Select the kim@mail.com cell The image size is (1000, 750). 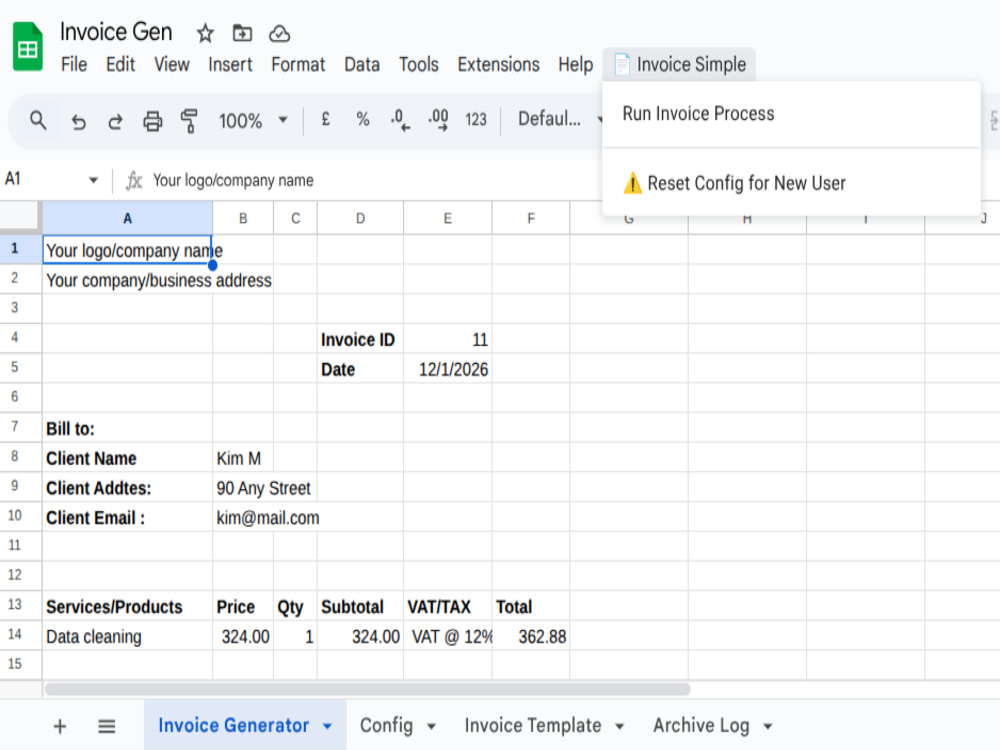point(243,518)
